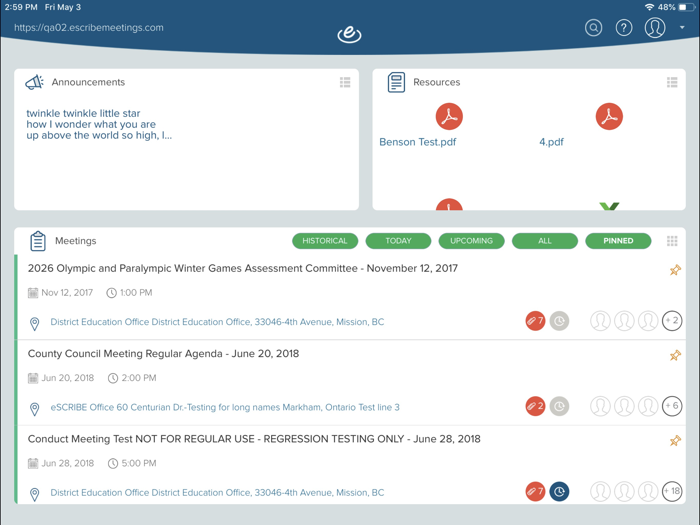The height and width of the screenshot is (525, 700).
Task: Switch Meetings panel to grid view
Action: coord(672,241)
